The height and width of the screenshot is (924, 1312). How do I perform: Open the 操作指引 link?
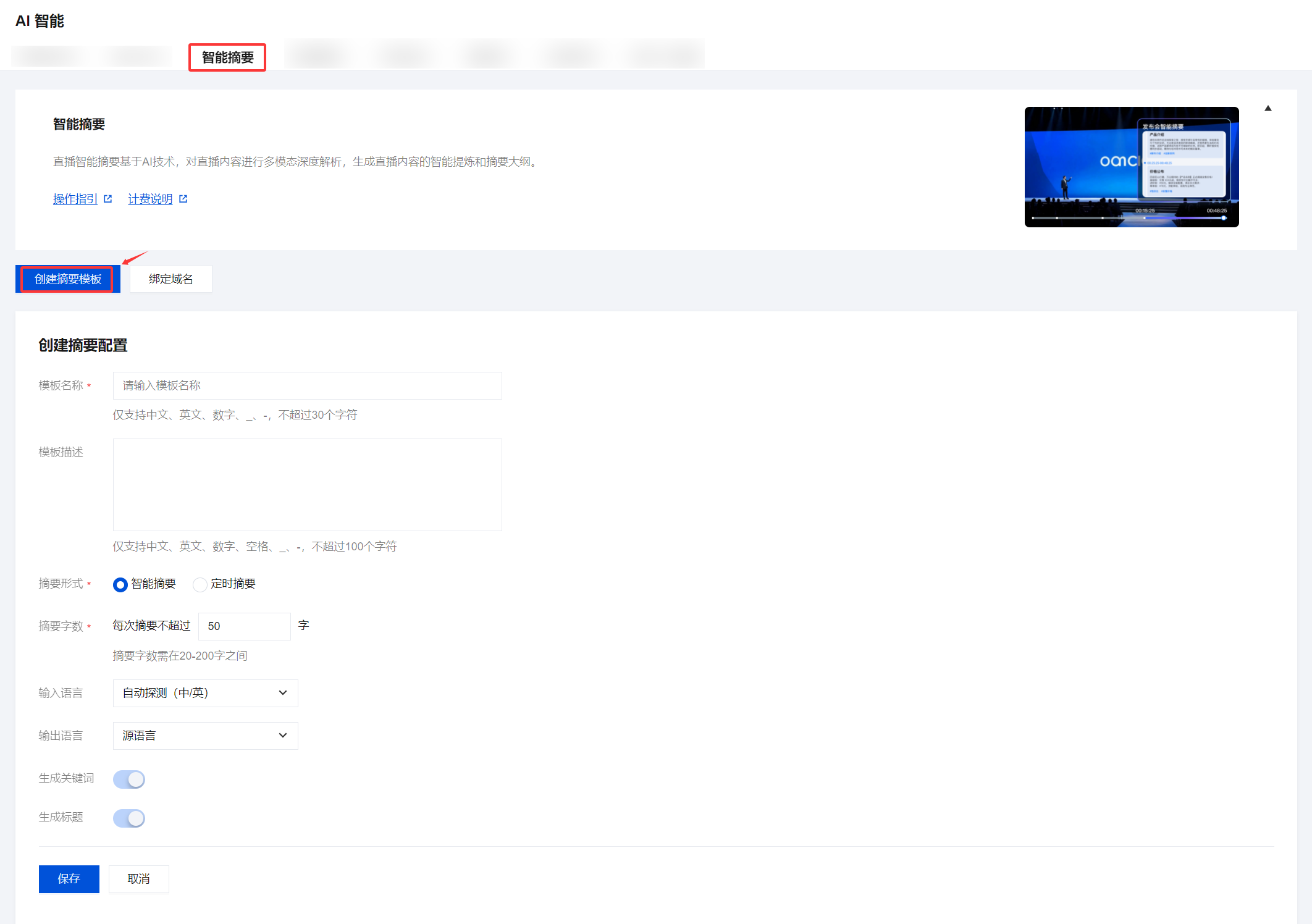tap(75, 199)
